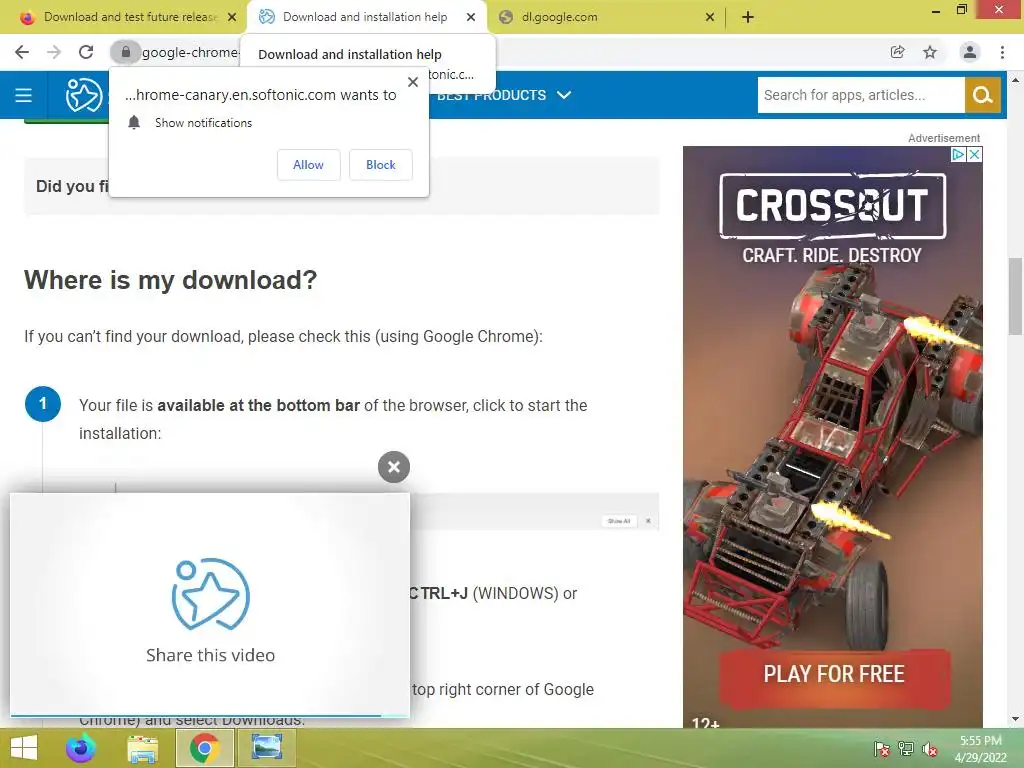Open File Explorer from the taskbar
This screenshot has width=1024, height=768.
(x=142, y=748)
